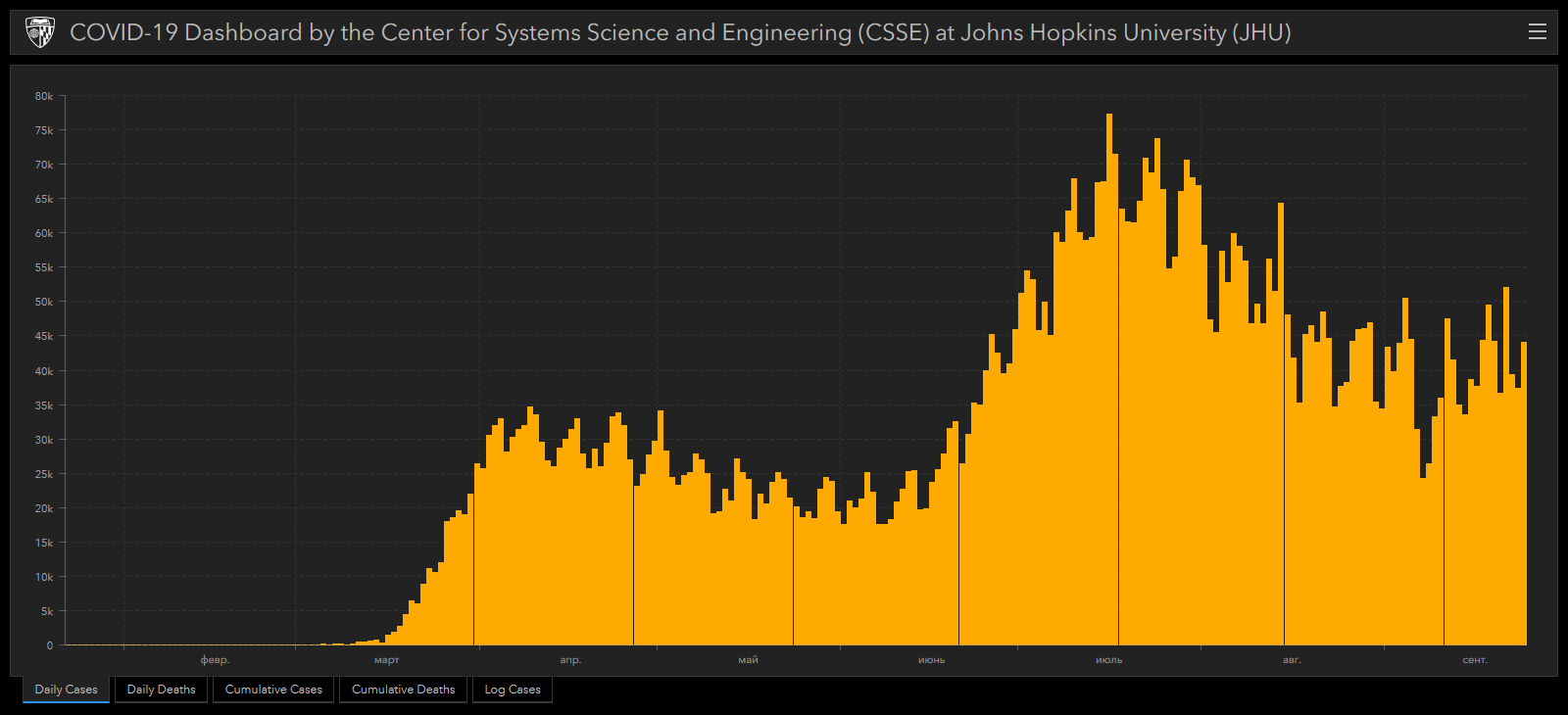
Task: Click the tallest July peak bar
Action: click(x=1109, y=379)
